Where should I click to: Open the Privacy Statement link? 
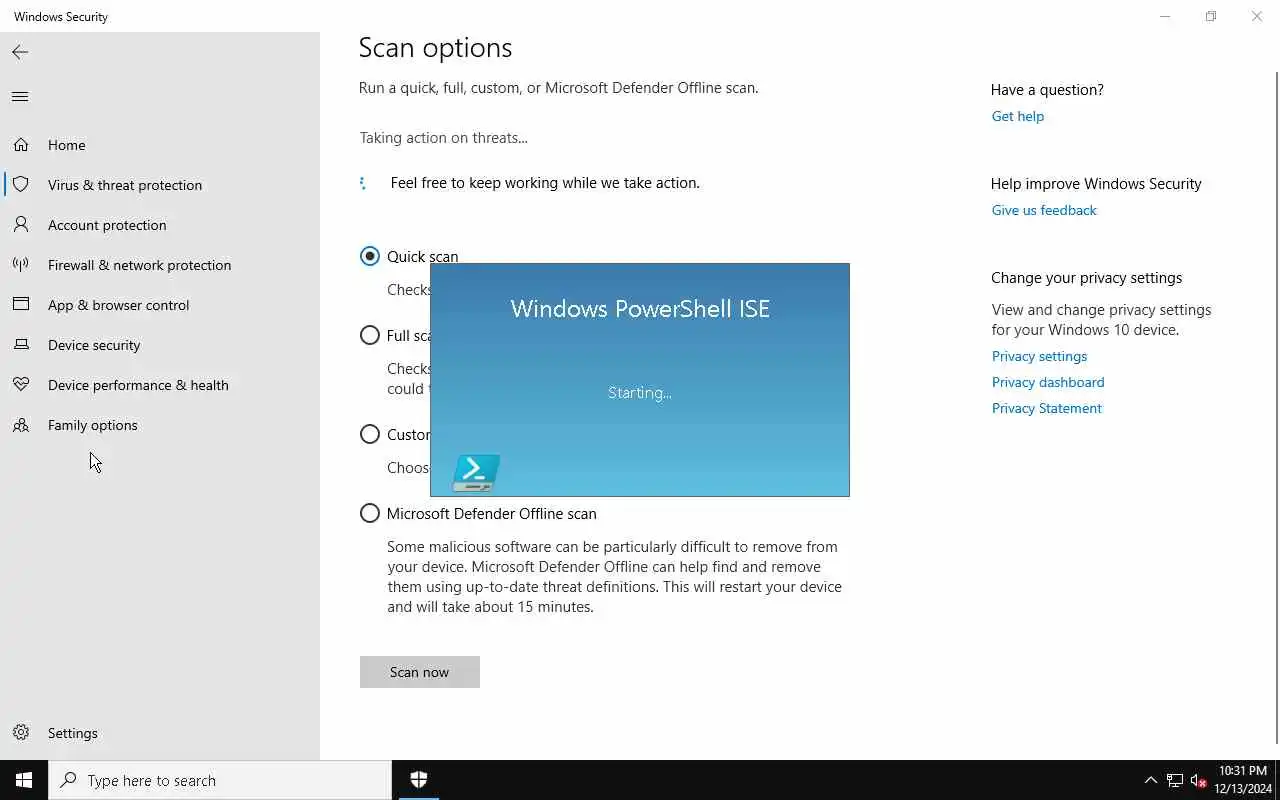tap(1046, 408)
